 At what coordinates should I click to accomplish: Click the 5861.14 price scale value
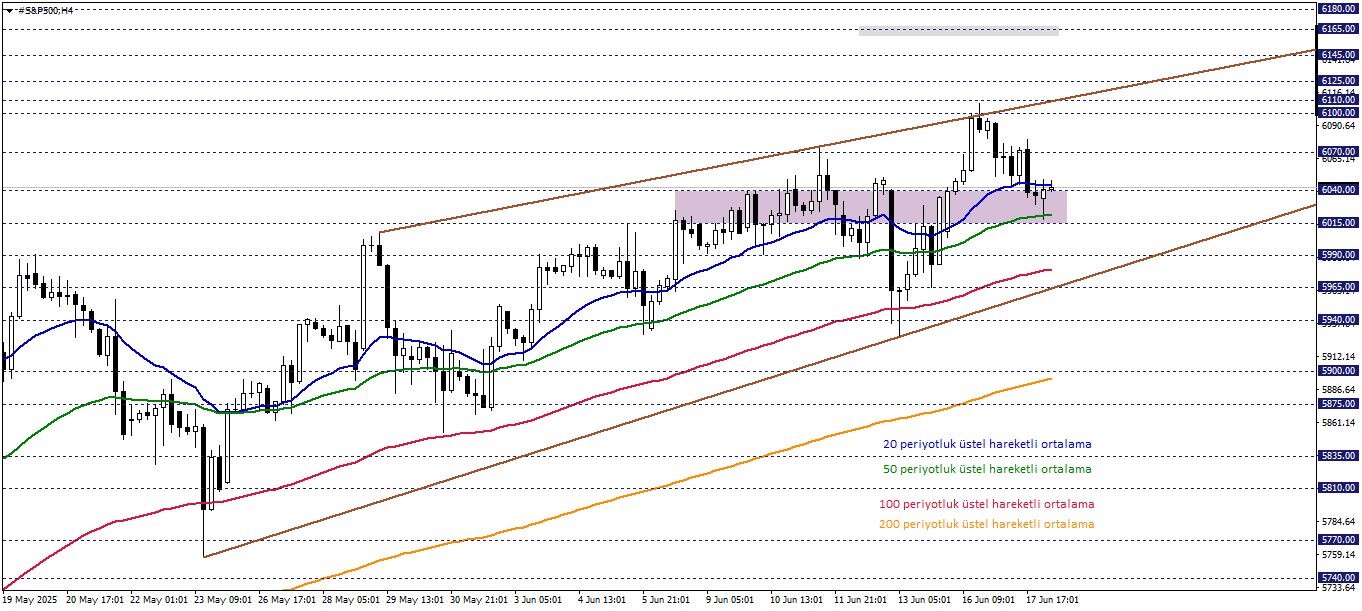[x=1338, y=423]
